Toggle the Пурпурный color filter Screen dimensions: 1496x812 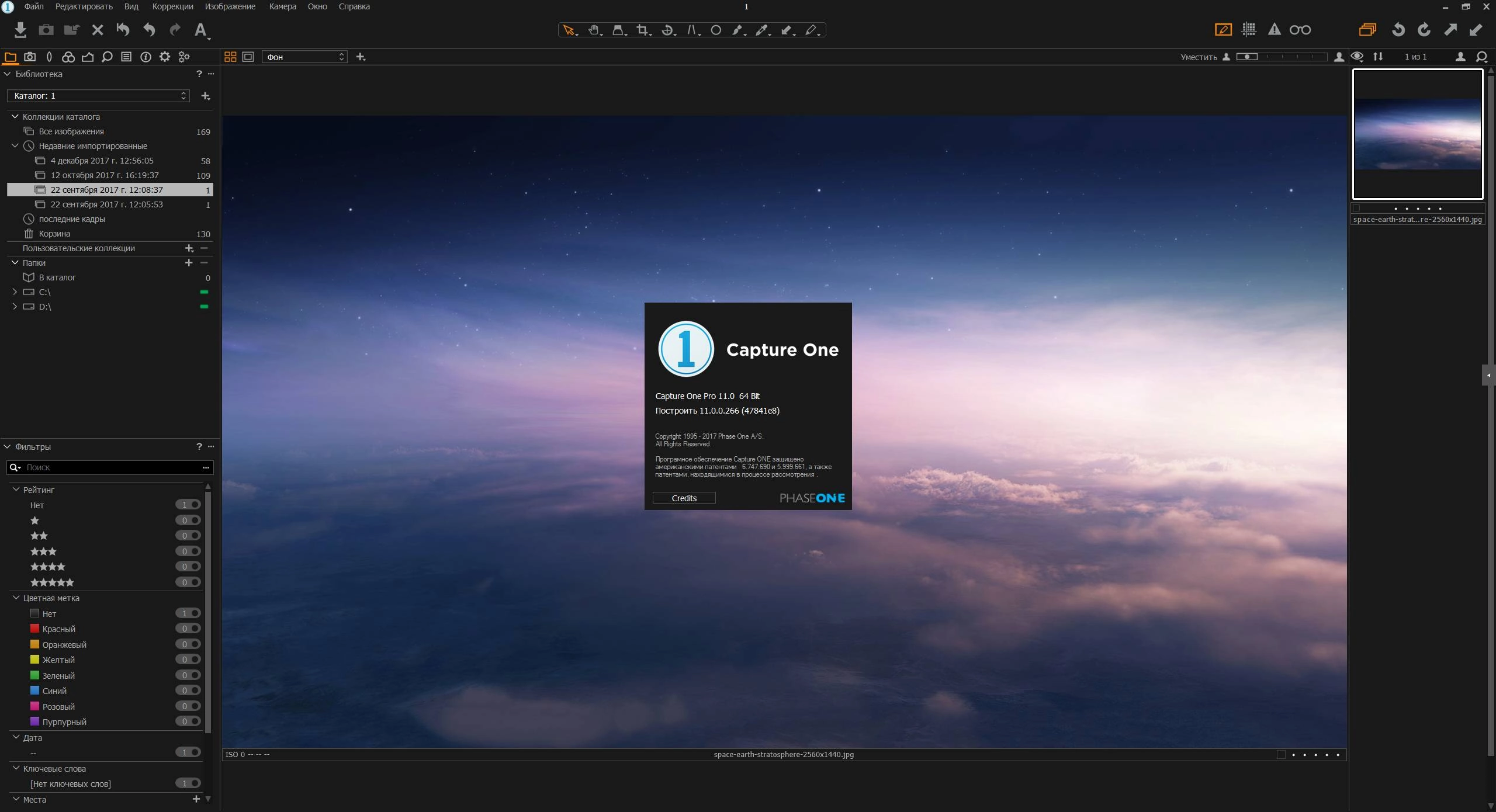[188, 722]
